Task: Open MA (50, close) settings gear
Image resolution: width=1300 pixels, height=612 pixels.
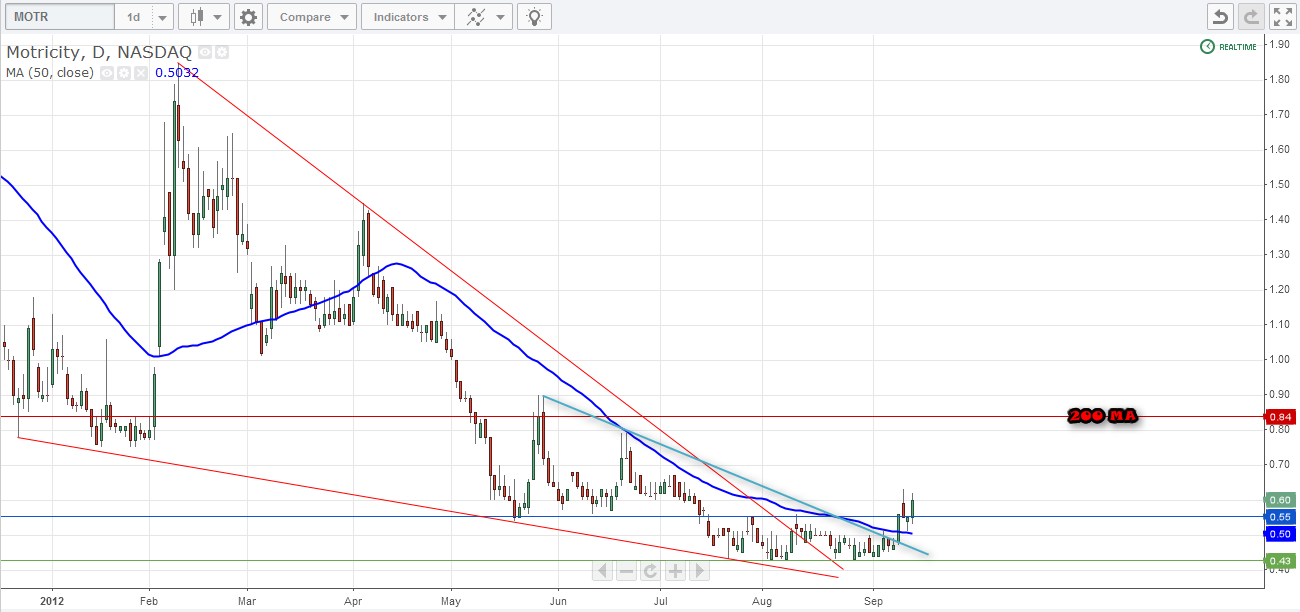Action: pyautogui.click(x=123, y=73)
